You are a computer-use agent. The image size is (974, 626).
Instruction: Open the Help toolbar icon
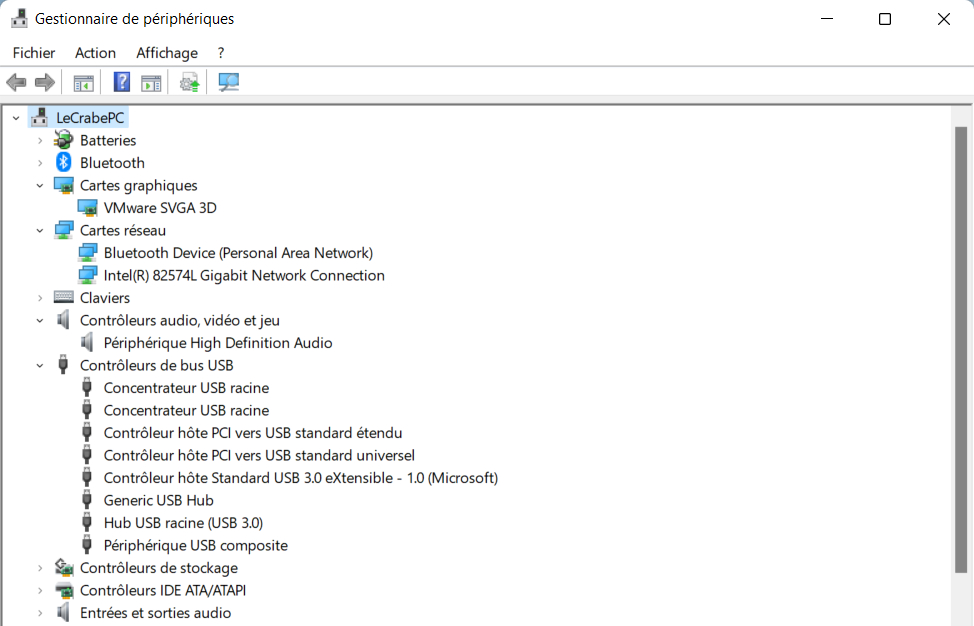pos(122,82)
